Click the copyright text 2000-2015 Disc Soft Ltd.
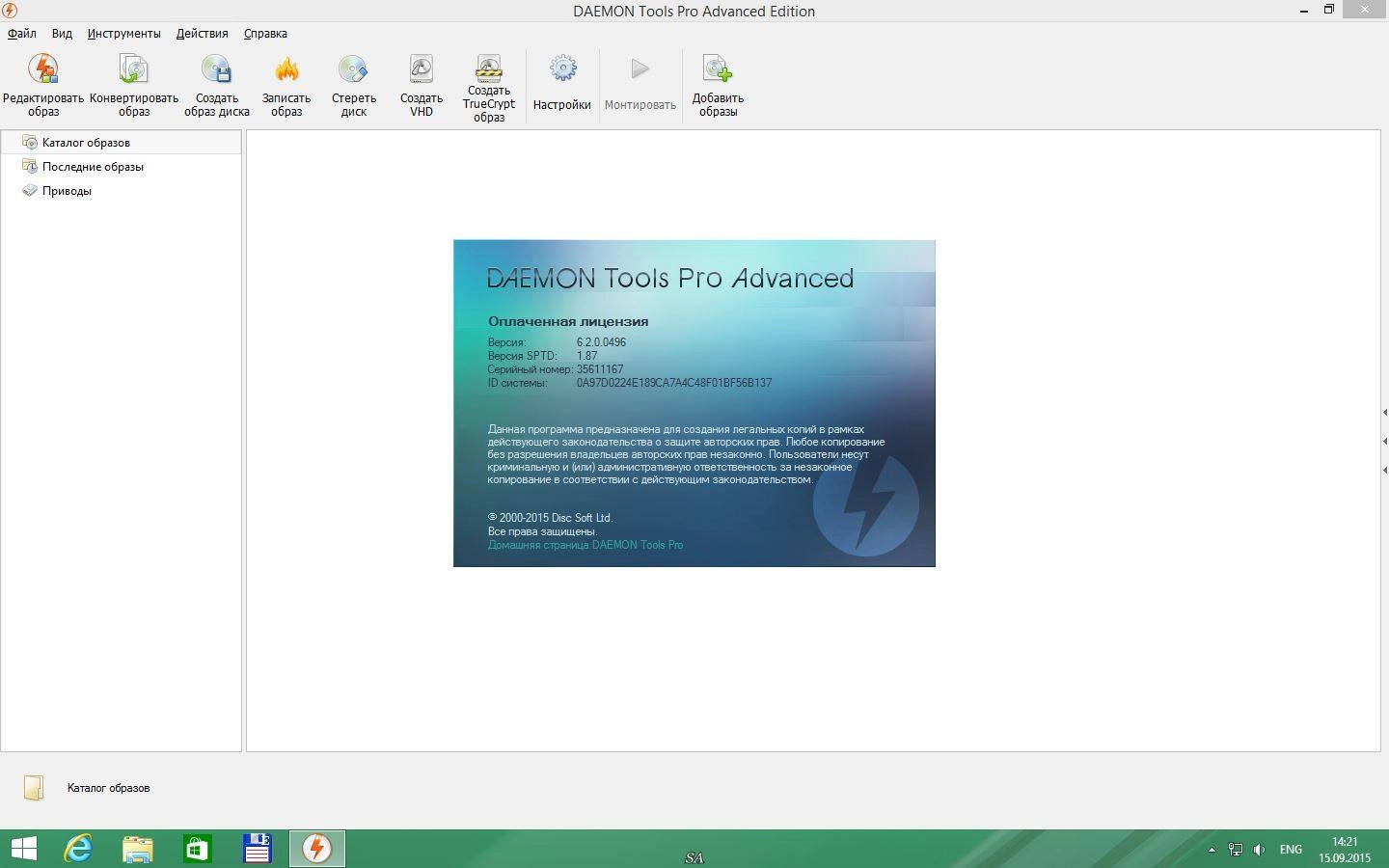 550,518
